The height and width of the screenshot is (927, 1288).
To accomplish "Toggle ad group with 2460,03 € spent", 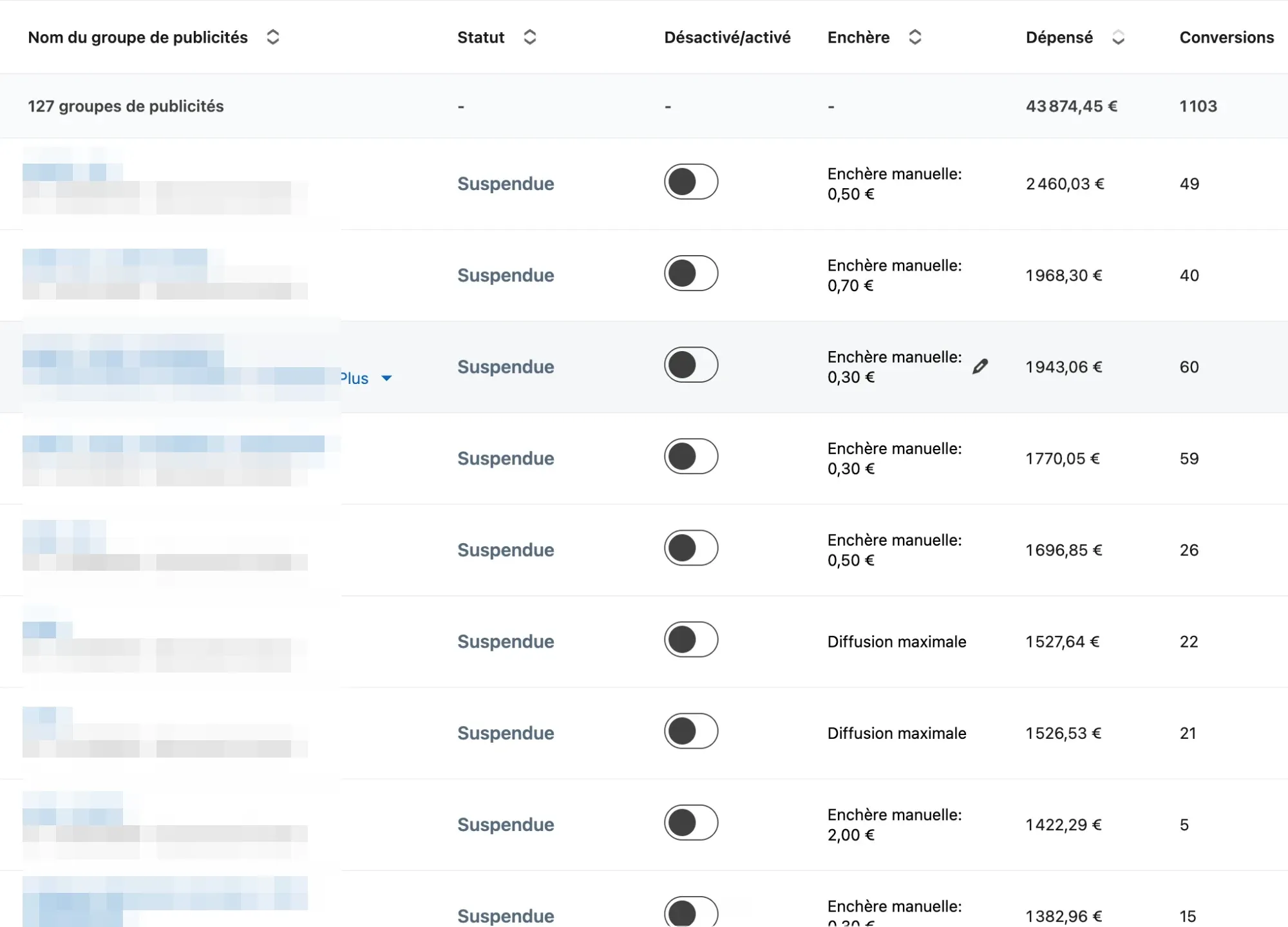I will tap(691, 182).
